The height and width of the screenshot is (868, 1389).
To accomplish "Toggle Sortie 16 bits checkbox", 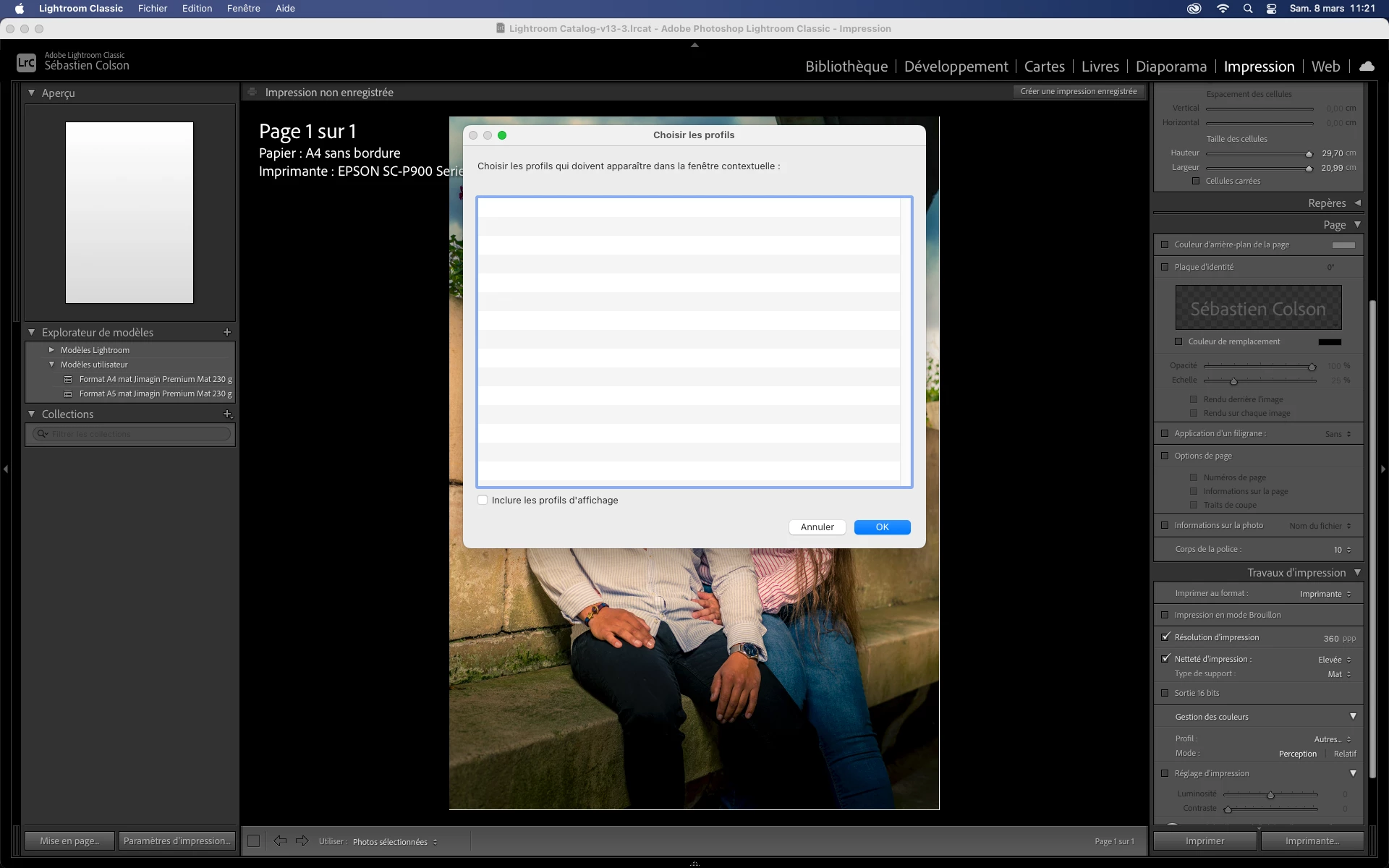I will tap(1165, 693).
